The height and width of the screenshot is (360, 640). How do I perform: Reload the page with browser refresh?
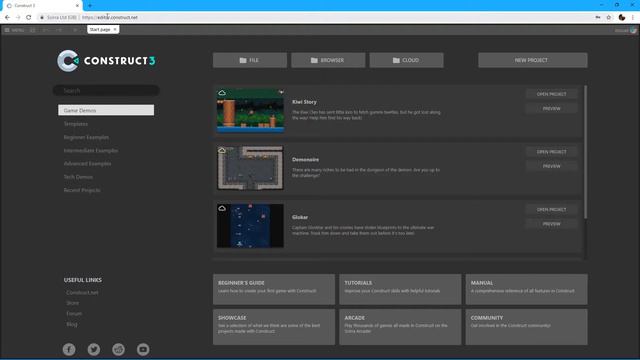point(29,18)
